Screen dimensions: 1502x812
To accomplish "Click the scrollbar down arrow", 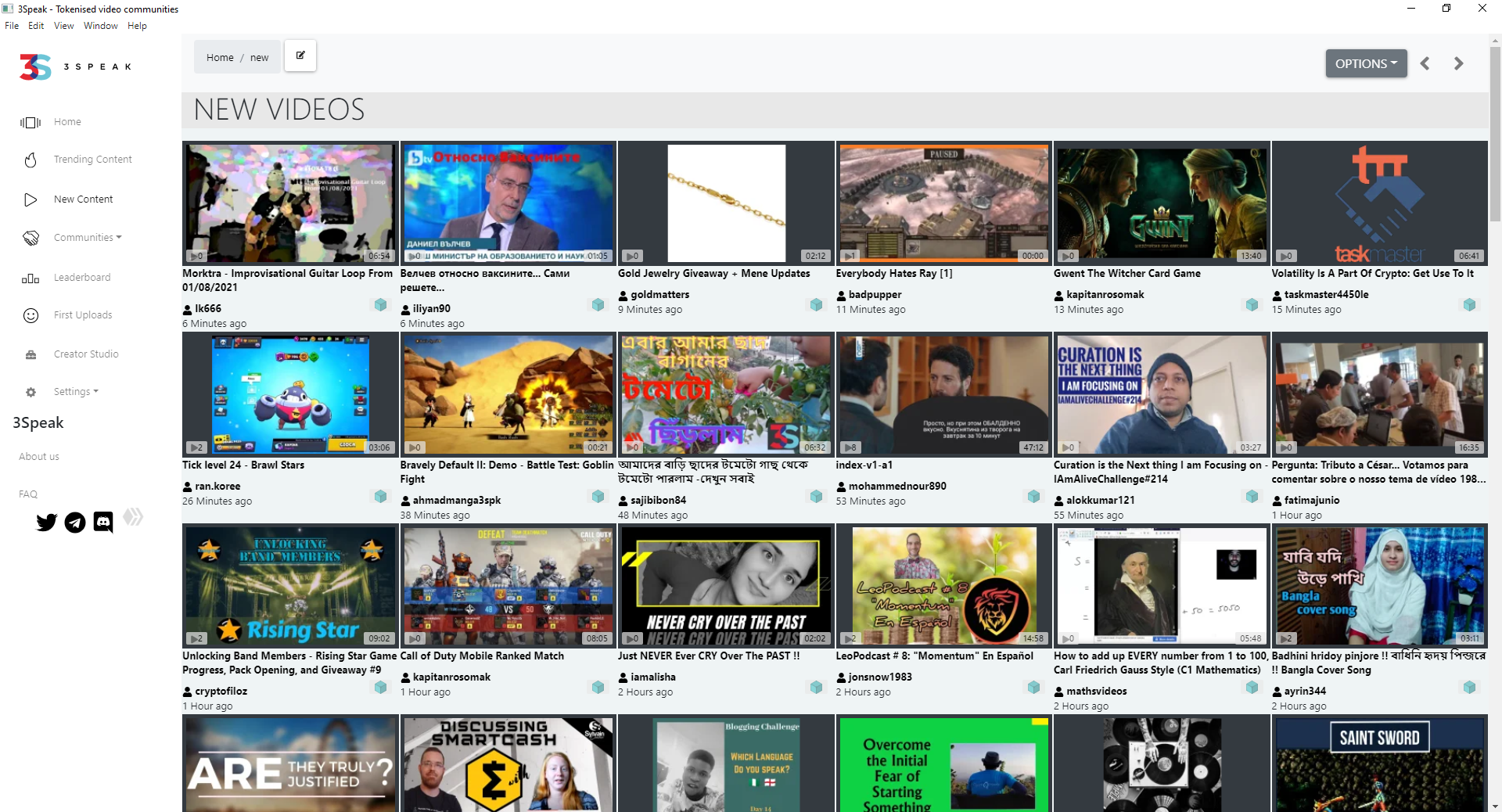I will 1495,806.
